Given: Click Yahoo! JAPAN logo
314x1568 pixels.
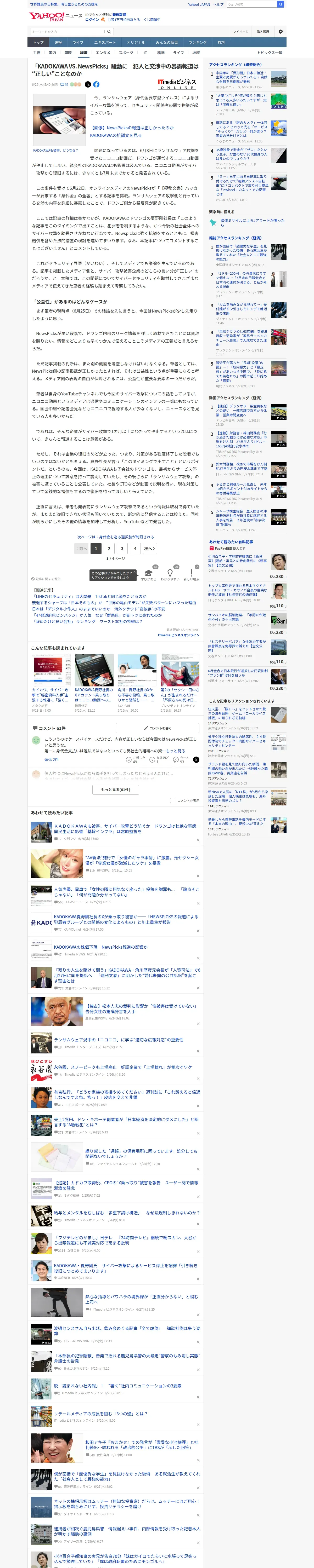Looking at the screenshot, I should [x=46, y=16].
